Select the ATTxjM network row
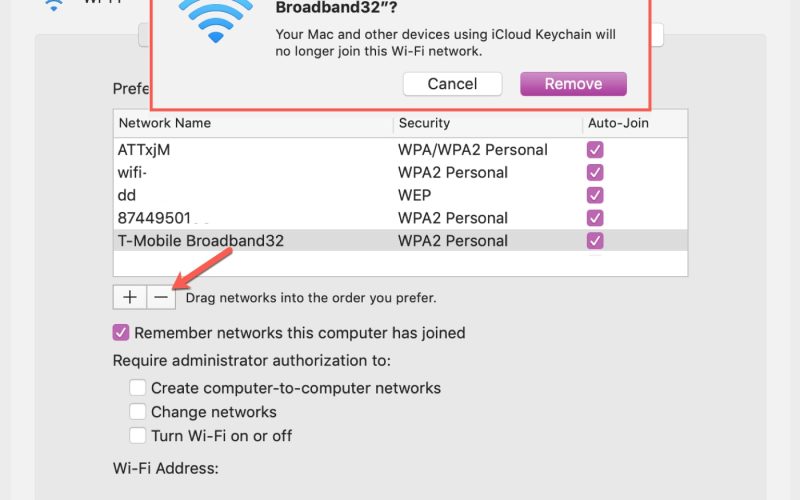Viewport: 800px width, 500px height. 250,150
